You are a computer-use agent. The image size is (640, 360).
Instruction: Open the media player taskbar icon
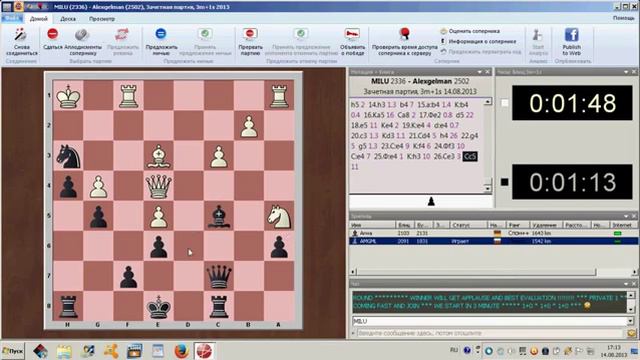click(x=134, y=351)
